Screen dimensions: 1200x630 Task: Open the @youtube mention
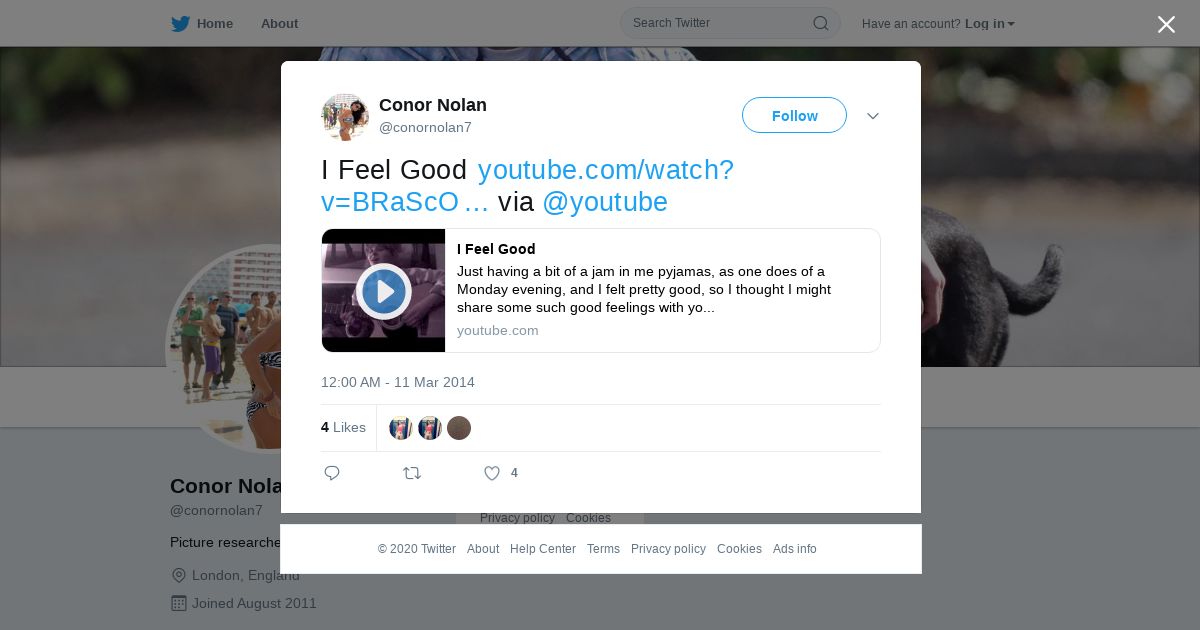(605, 202)
